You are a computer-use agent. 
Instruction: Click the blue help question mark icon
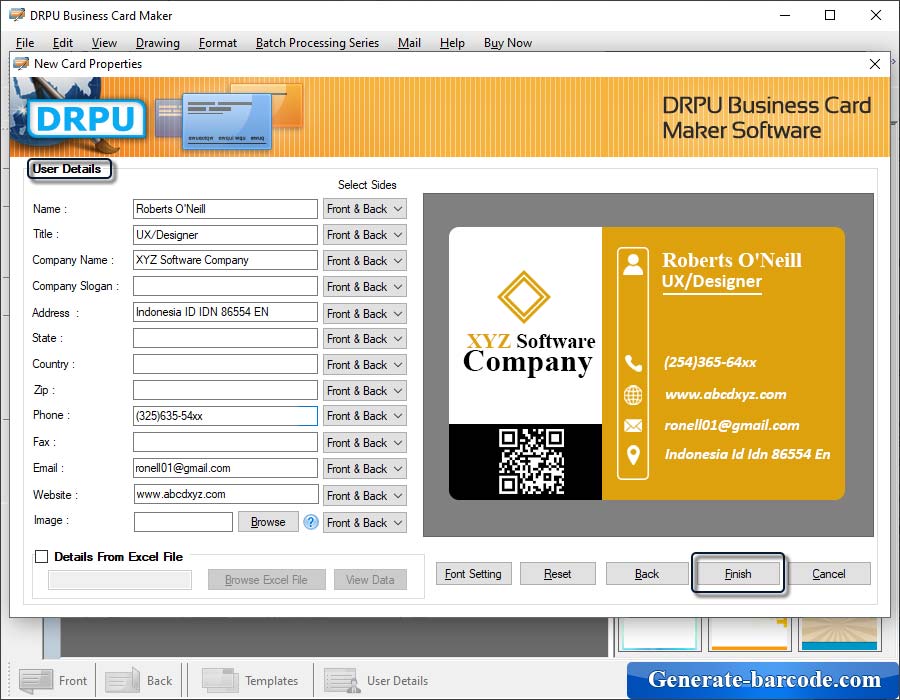(x=311, y=522)
